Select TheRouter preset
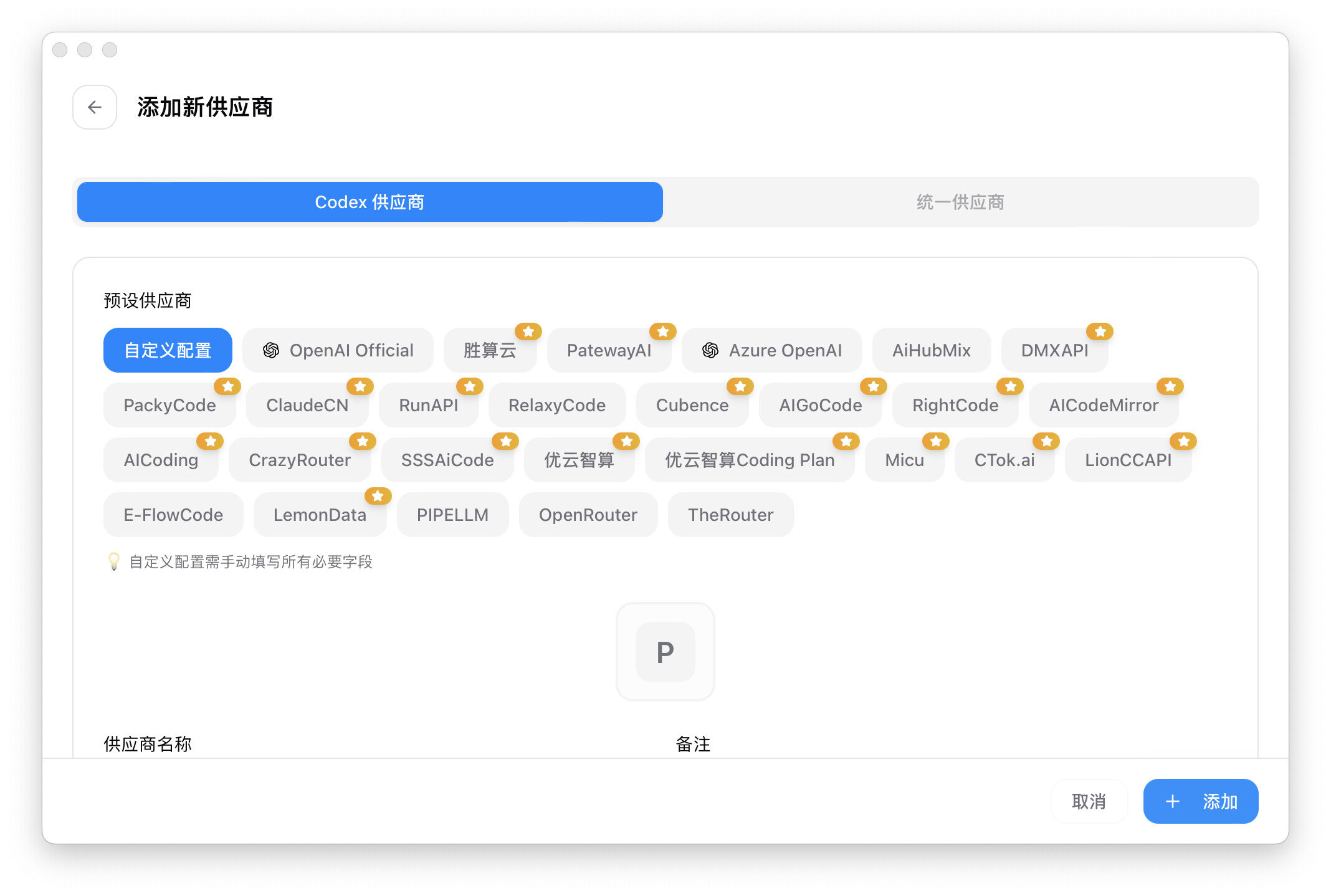The width and height of the screenshot is (1331, 896). [730, 515]
